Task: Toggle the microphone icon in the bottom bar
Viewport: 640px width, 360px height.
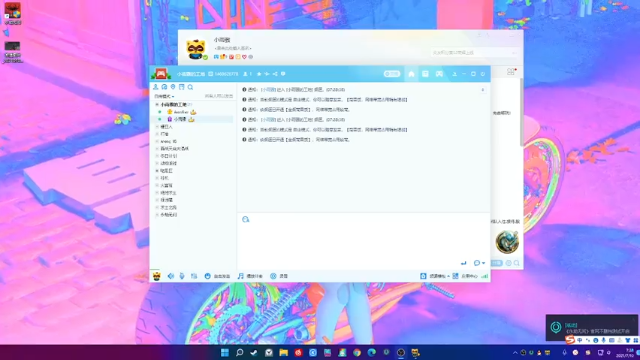Action: point(182,276)
